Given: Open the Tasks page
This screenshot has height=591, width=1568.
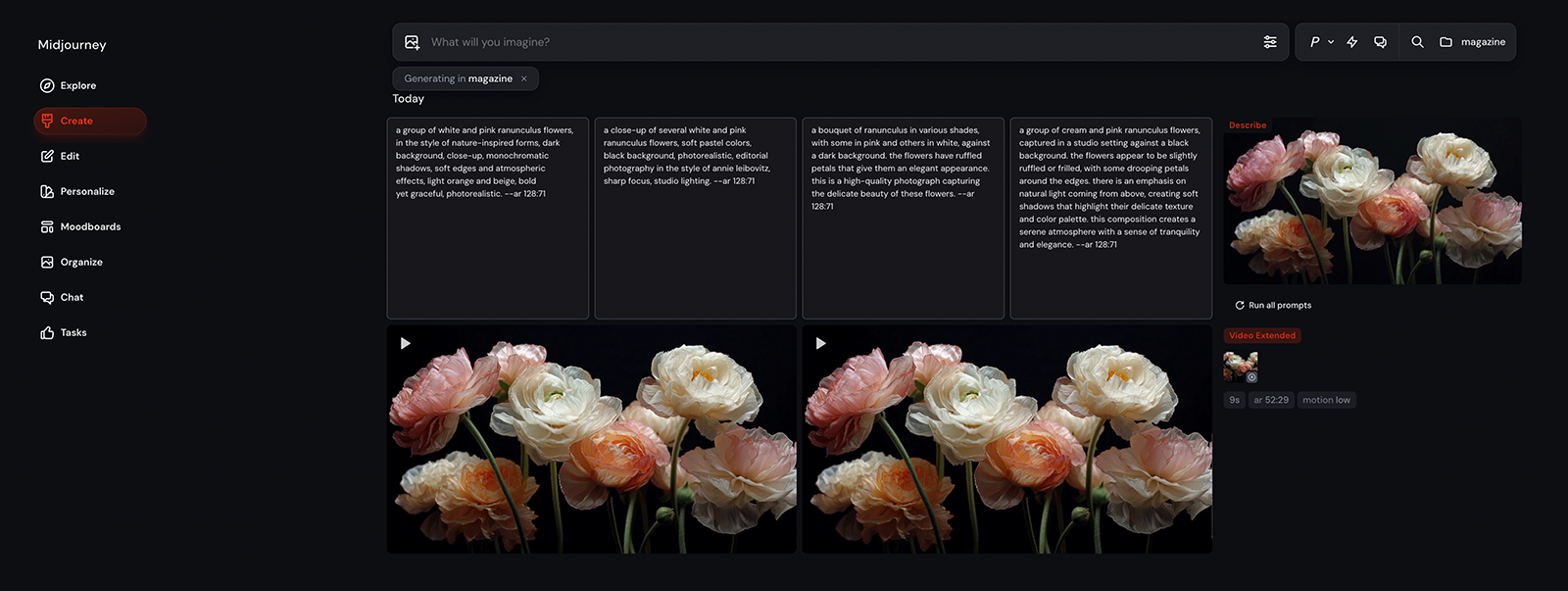Looking at the screenshot, I should 73,332.
